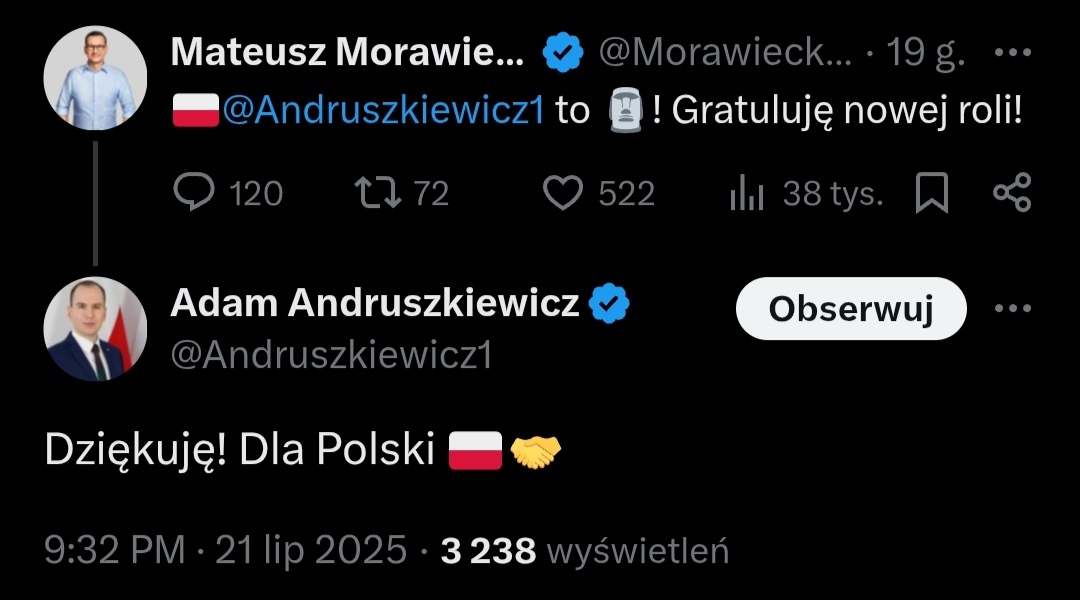Click the 3 238 wyświetleń view count
Image resolution: width=1080 pixels, height=600 pixels.
585,549
